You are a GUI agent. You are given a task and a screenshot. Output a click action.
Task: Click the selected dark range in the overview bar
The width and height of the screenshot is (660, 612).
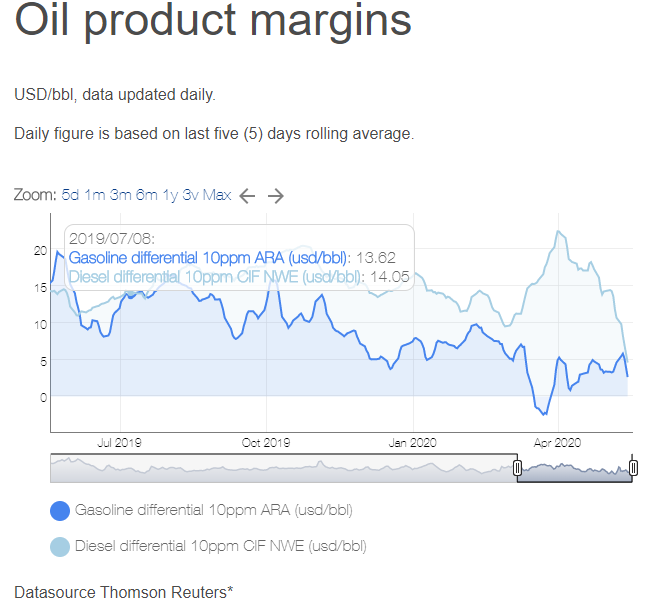coord(575,472)
